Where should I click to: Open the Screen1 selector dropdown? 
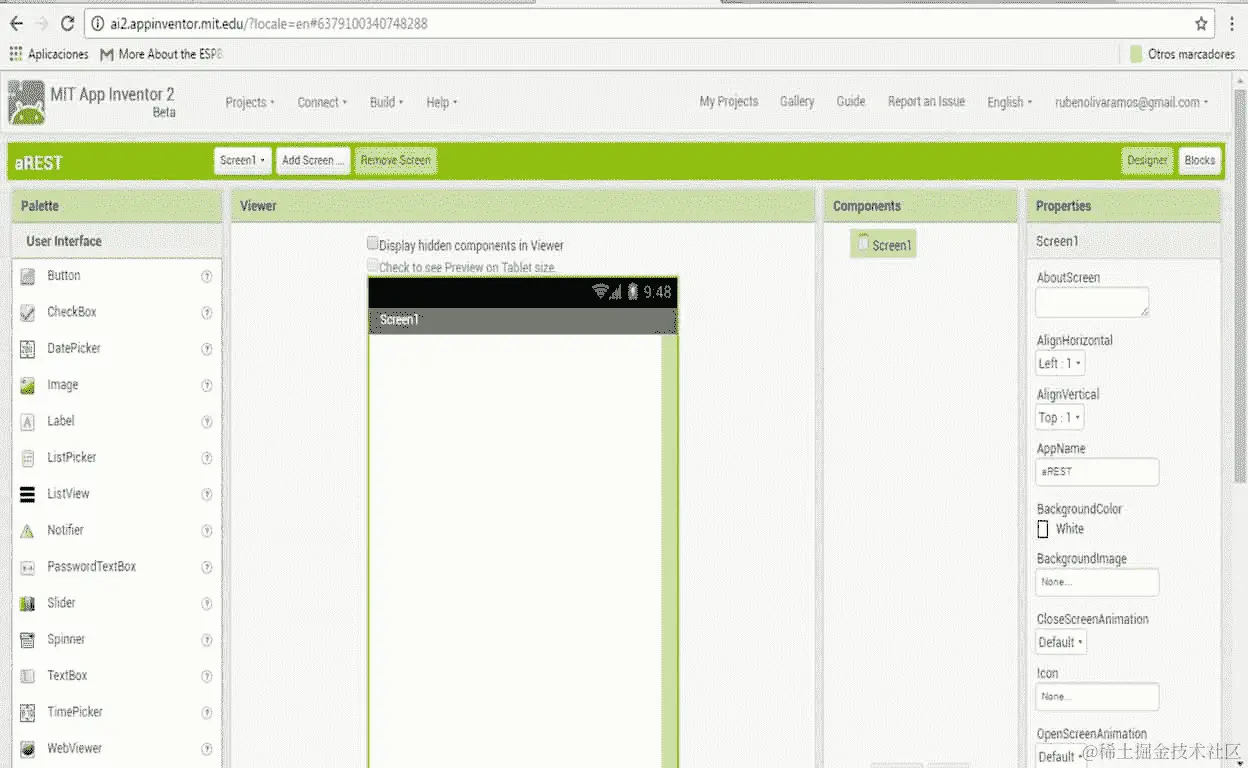pos(243,161)
